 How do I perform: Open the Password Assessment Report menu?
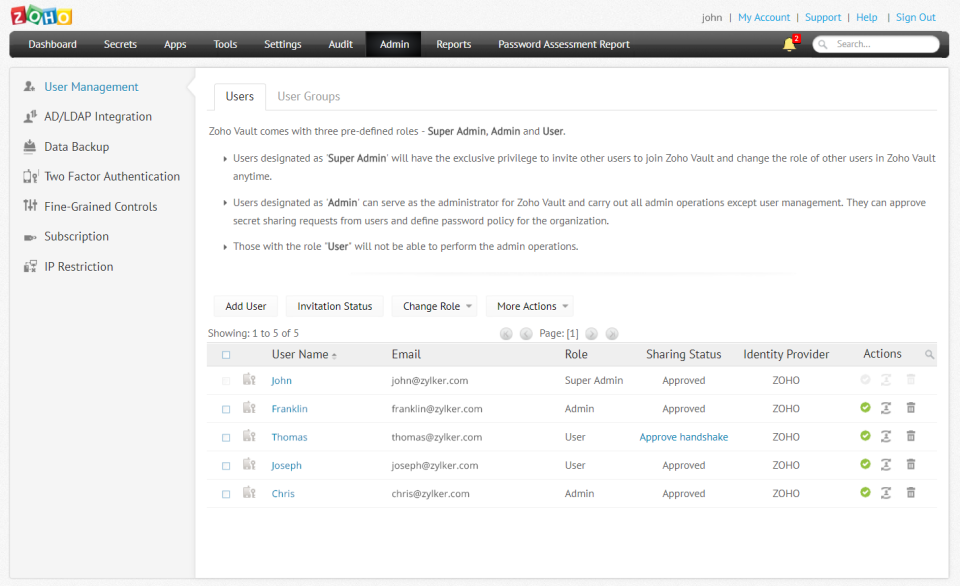click(x=563, y=44)
